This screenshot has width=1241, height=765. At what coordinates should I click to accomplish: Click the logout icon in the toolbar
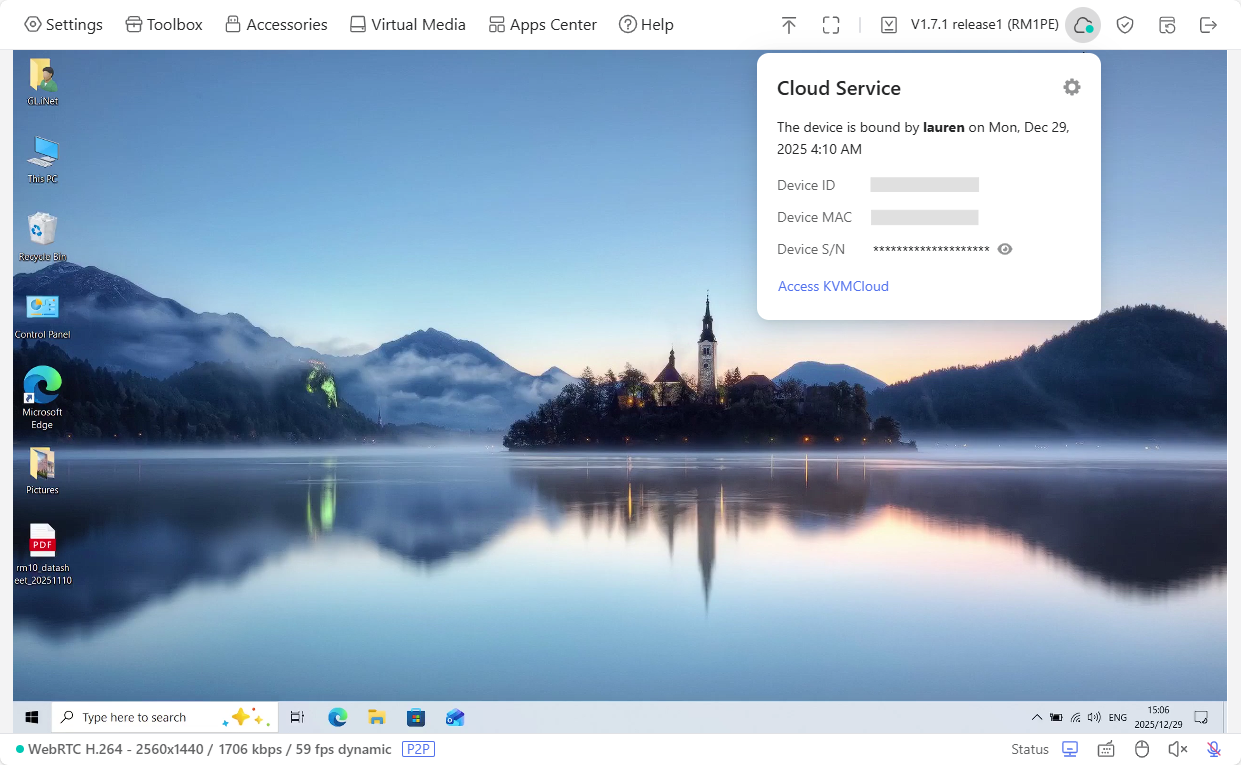1208,25
